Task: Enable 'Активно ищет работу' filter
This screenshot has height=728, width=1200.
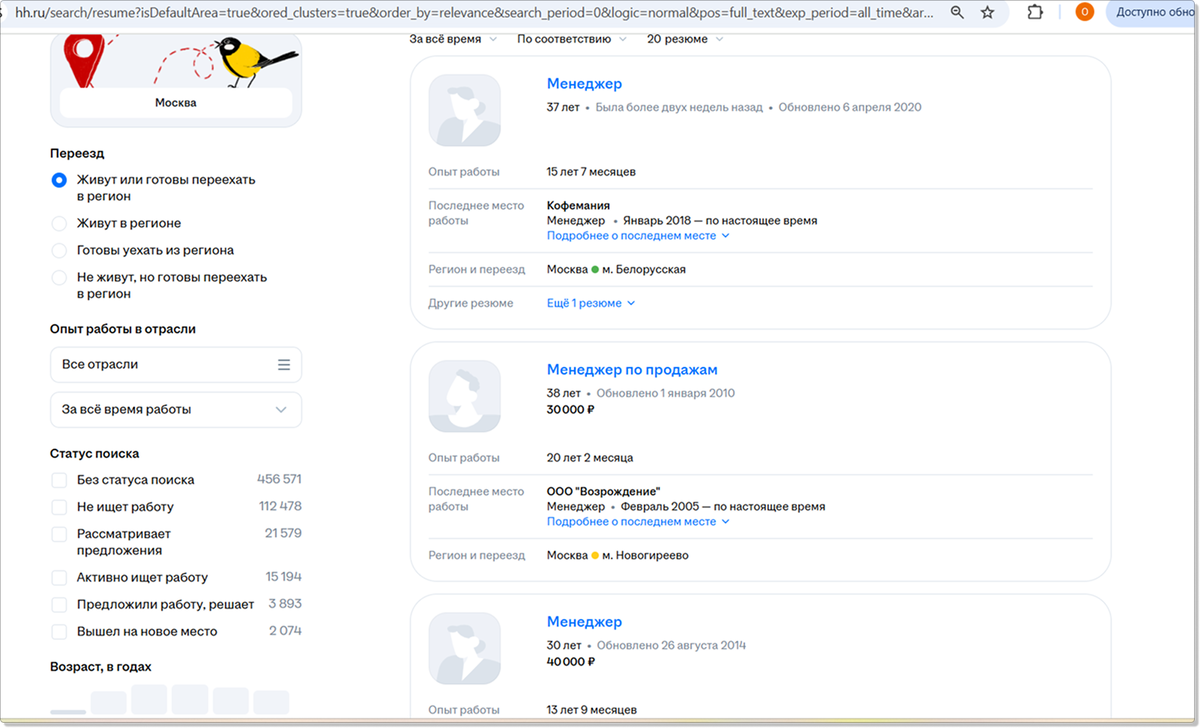Action: point(59,578)
